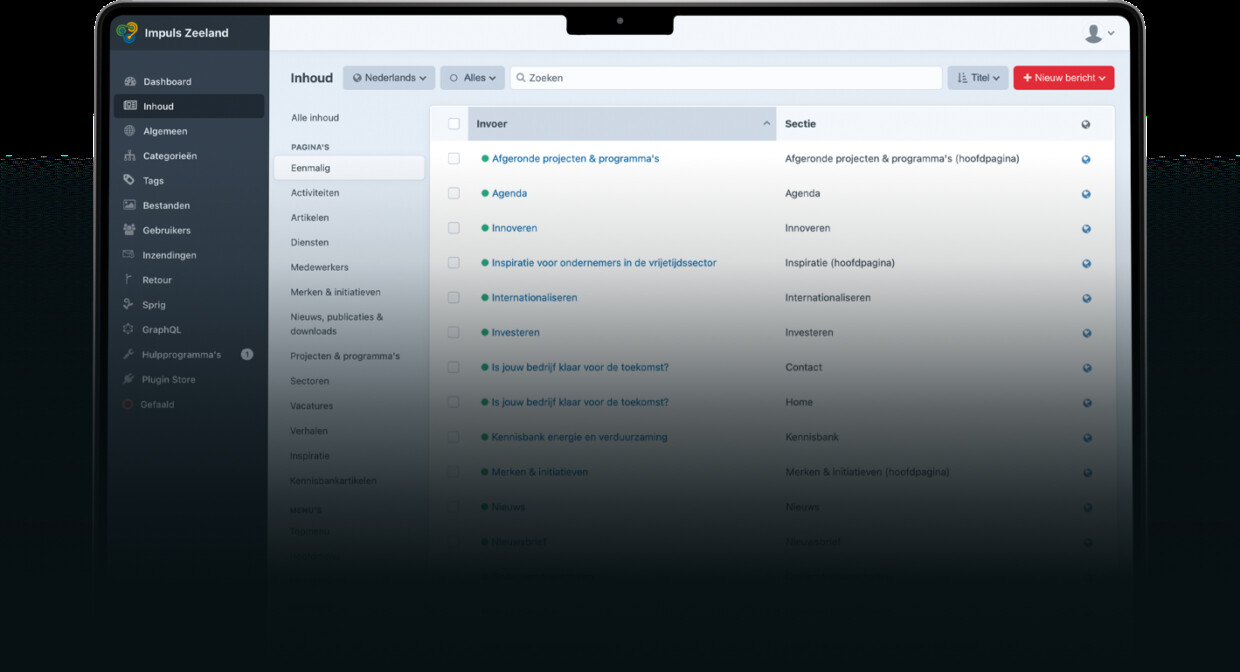Click the red Nieuw bericht button

point(1064,78)
